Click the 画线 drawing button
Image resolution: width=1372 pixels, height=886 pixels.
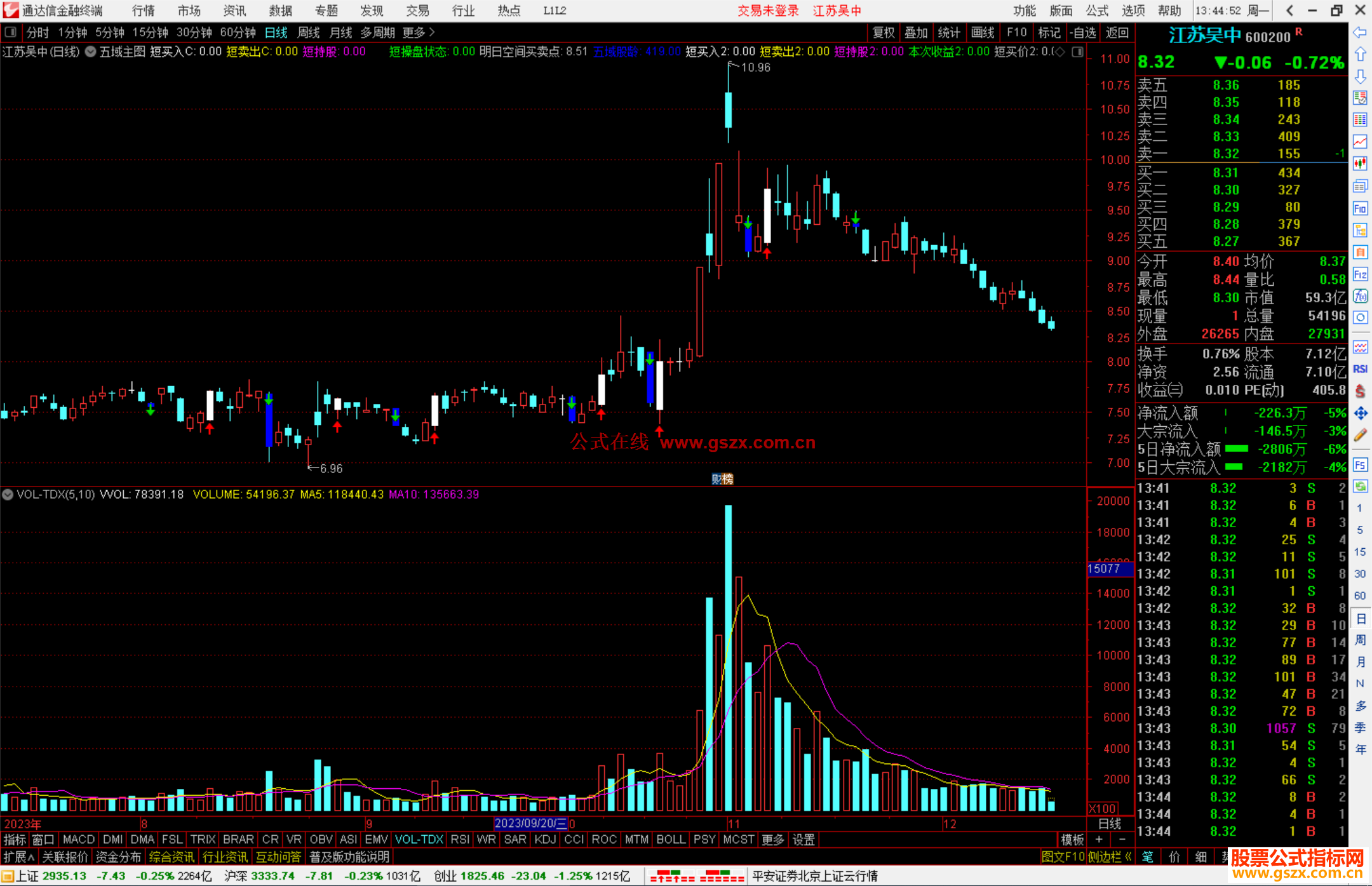coord(982,32)
